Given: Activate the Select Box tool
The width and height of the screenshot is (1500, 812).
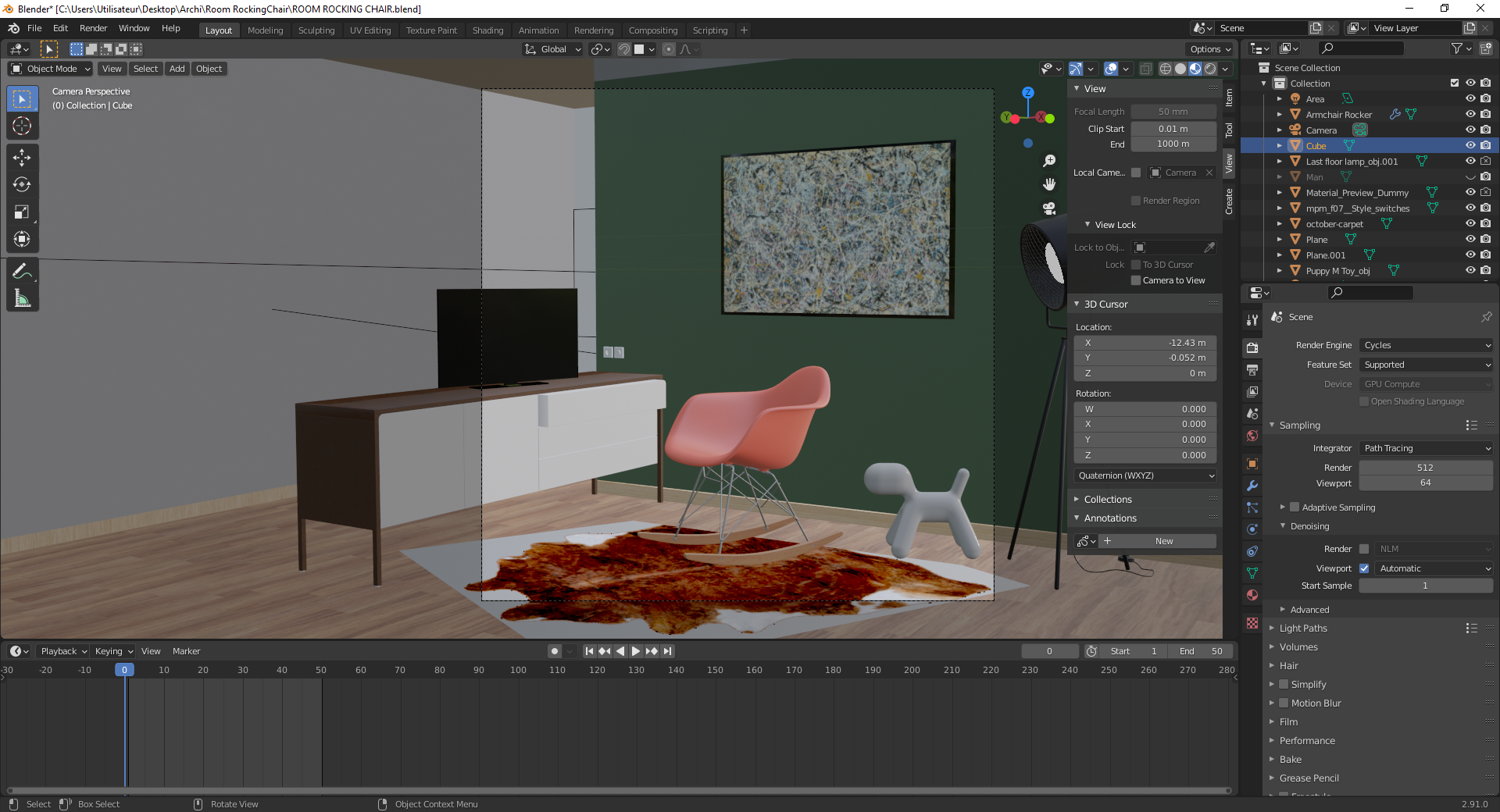Looking at the screenshot, I should point(22,99).
